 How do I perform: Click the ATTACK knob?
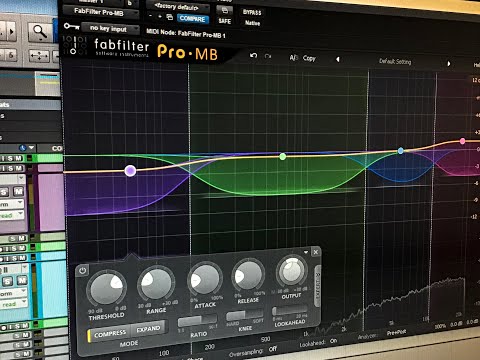pyautogui.click(x=205, y=279)
